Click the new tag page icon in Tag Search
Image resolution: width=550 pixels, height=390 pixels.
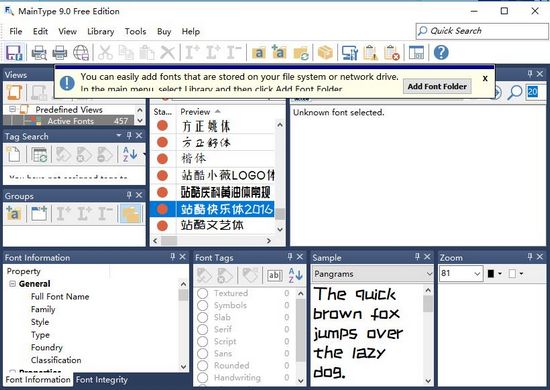click(14, 154)
